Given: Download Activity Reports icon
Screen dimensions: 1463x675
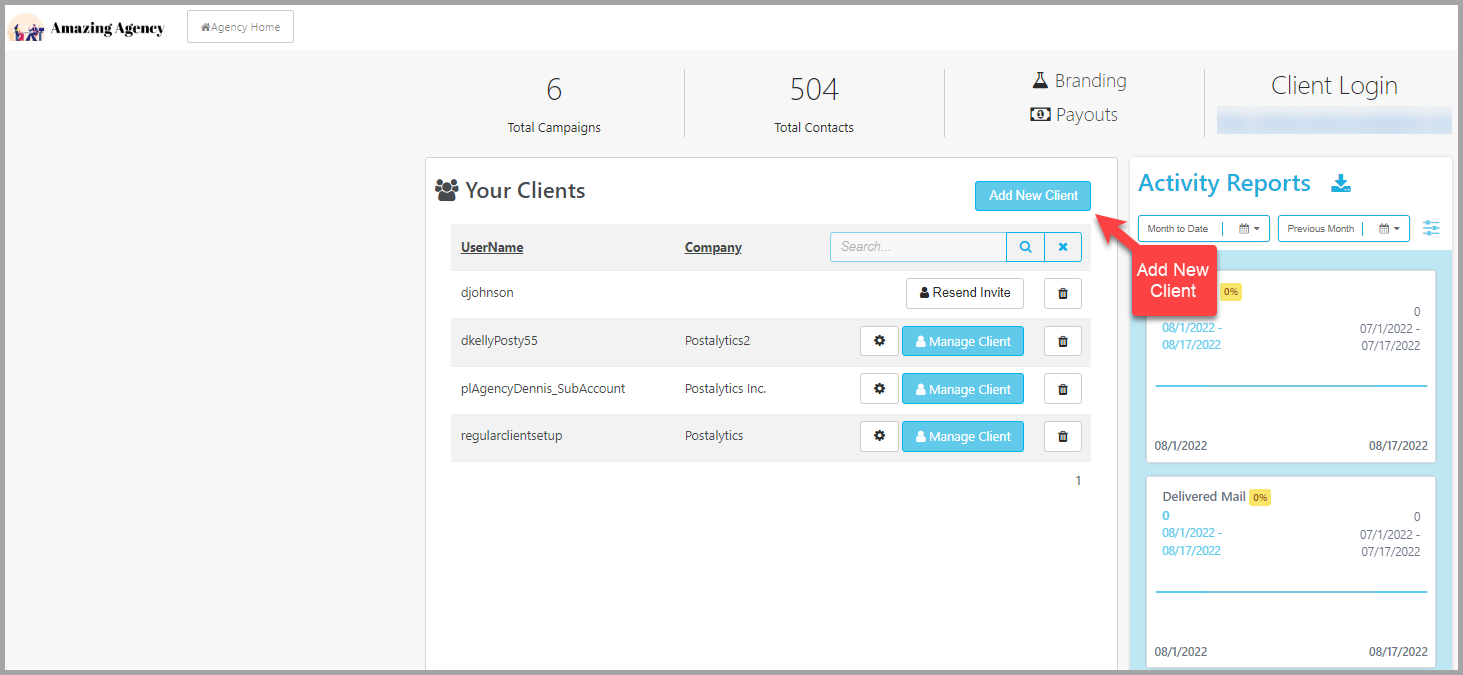Looking at the screenshot, I should coord(1341,183).
